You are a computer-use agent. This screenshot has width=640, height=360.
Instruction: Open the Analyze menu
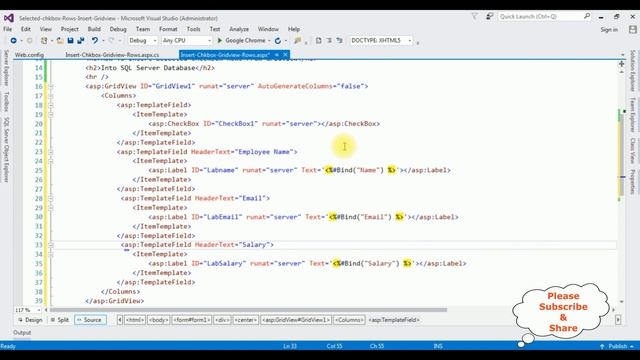[239, 29]
